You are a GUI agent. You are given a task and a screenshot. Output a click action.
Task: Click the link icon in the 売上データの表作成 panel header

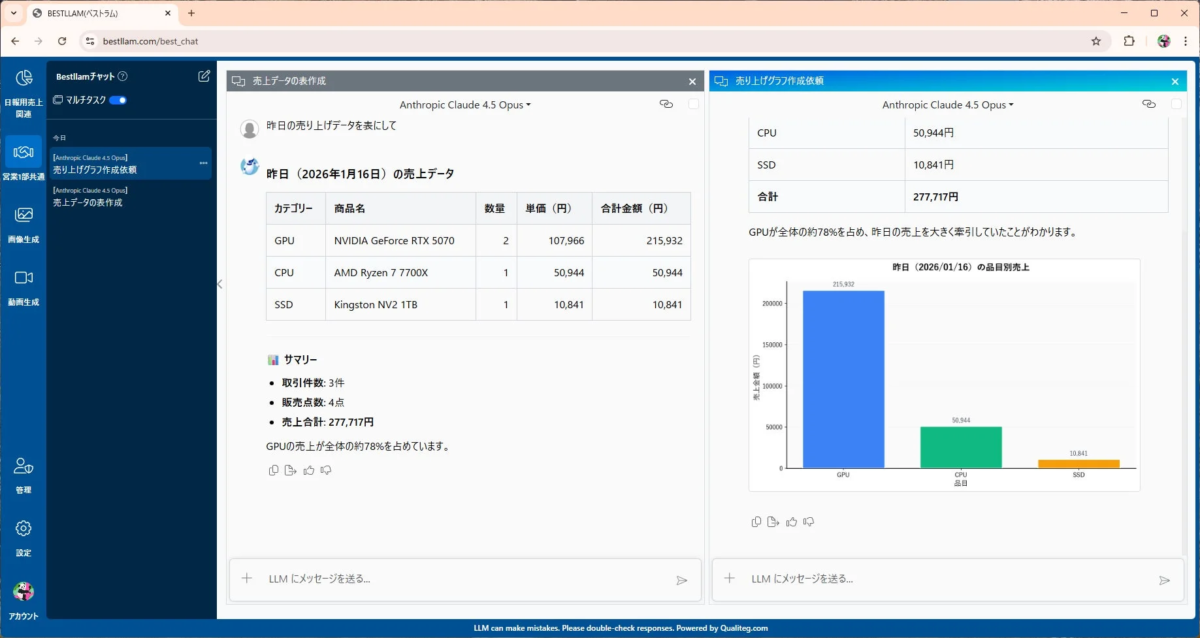pyautogui.click(x=666, y=104)
